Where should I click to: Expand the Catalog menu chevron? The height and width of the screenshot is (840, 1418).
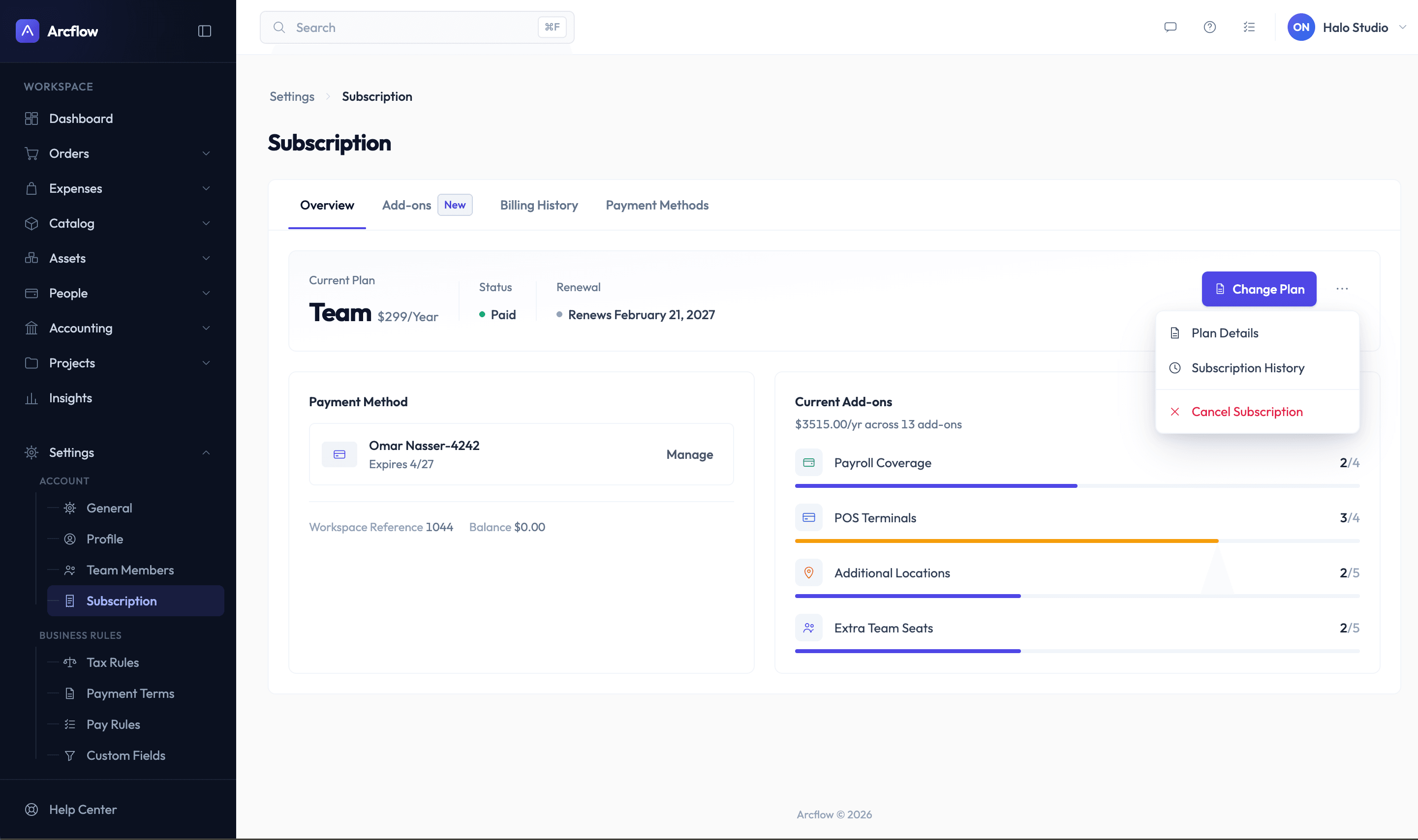(x=206, y=223)
